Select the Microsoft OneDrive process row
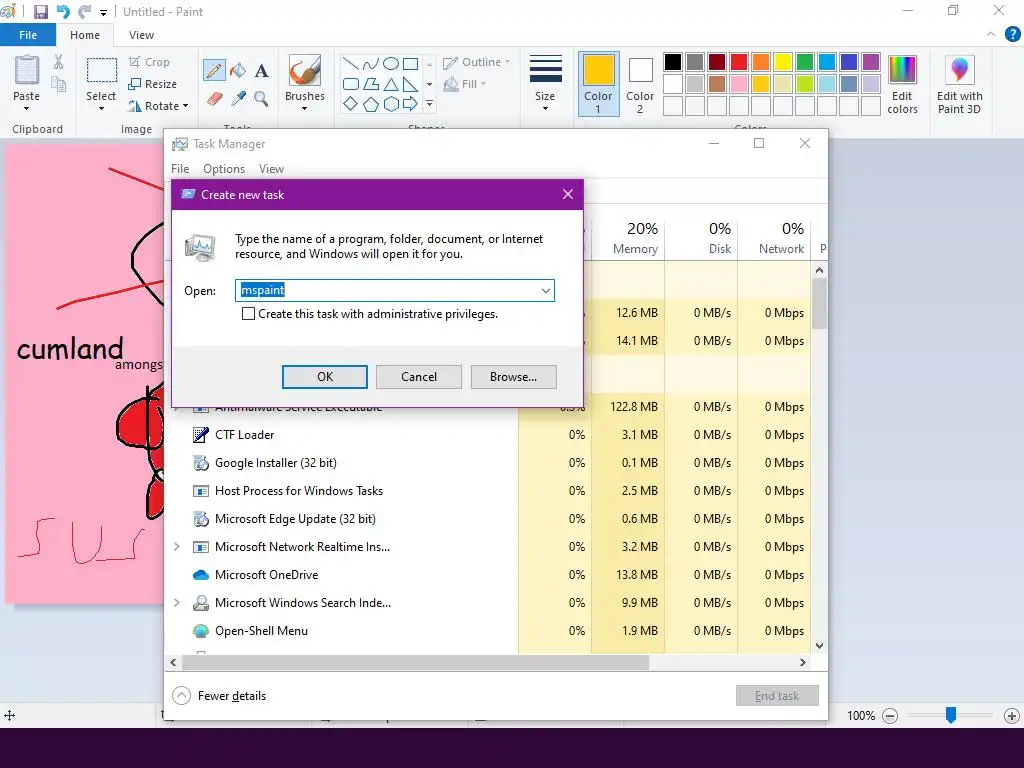The image size is (1024, 768). [x=488, y=575]
